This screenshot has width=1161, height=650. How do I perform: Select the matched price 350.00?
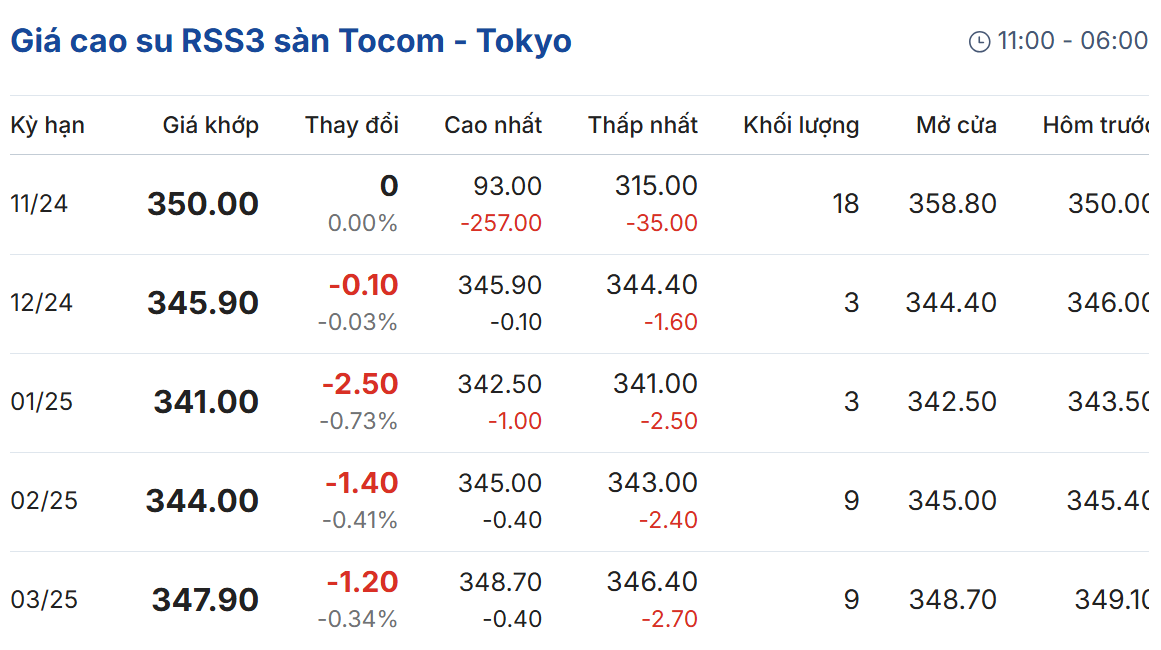[x=203, y=204]
